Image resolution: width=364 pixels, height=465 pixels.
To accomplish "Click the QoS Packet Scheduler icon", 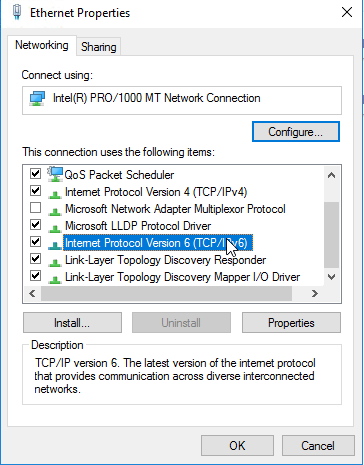I will [x=55, y=174].
